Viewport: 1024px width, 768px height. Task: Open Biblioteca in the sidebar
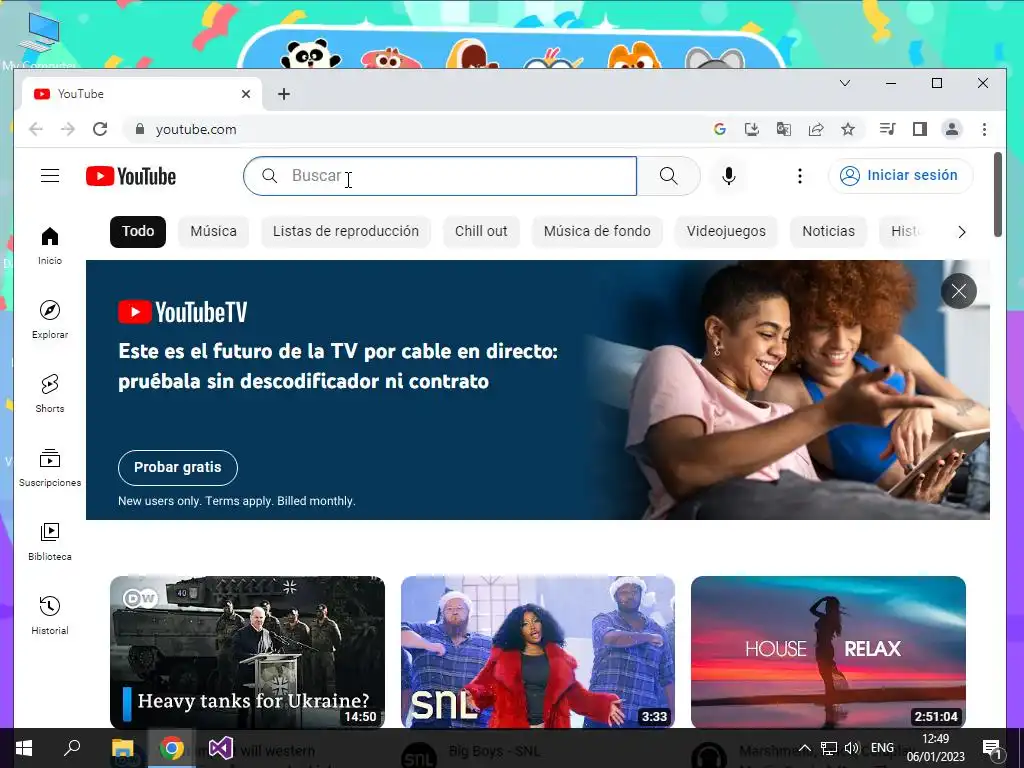(x=50, y=541)
